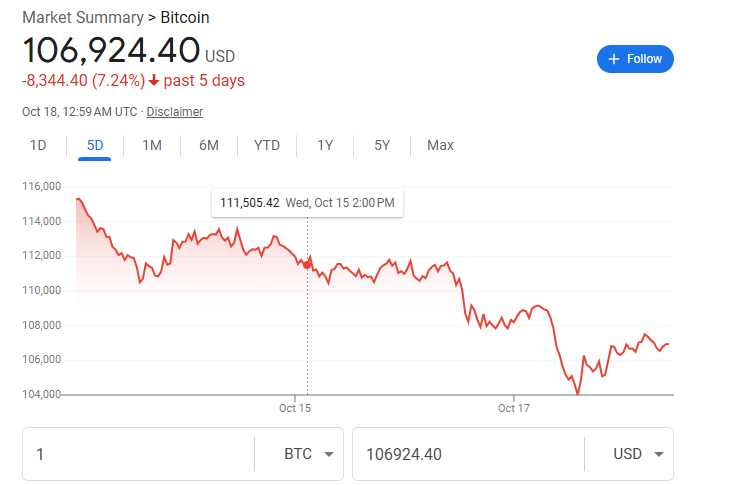Select the Max range tab
Image resolution: width=741 pixels, height=485 pixels.
[x=440, y=145]
